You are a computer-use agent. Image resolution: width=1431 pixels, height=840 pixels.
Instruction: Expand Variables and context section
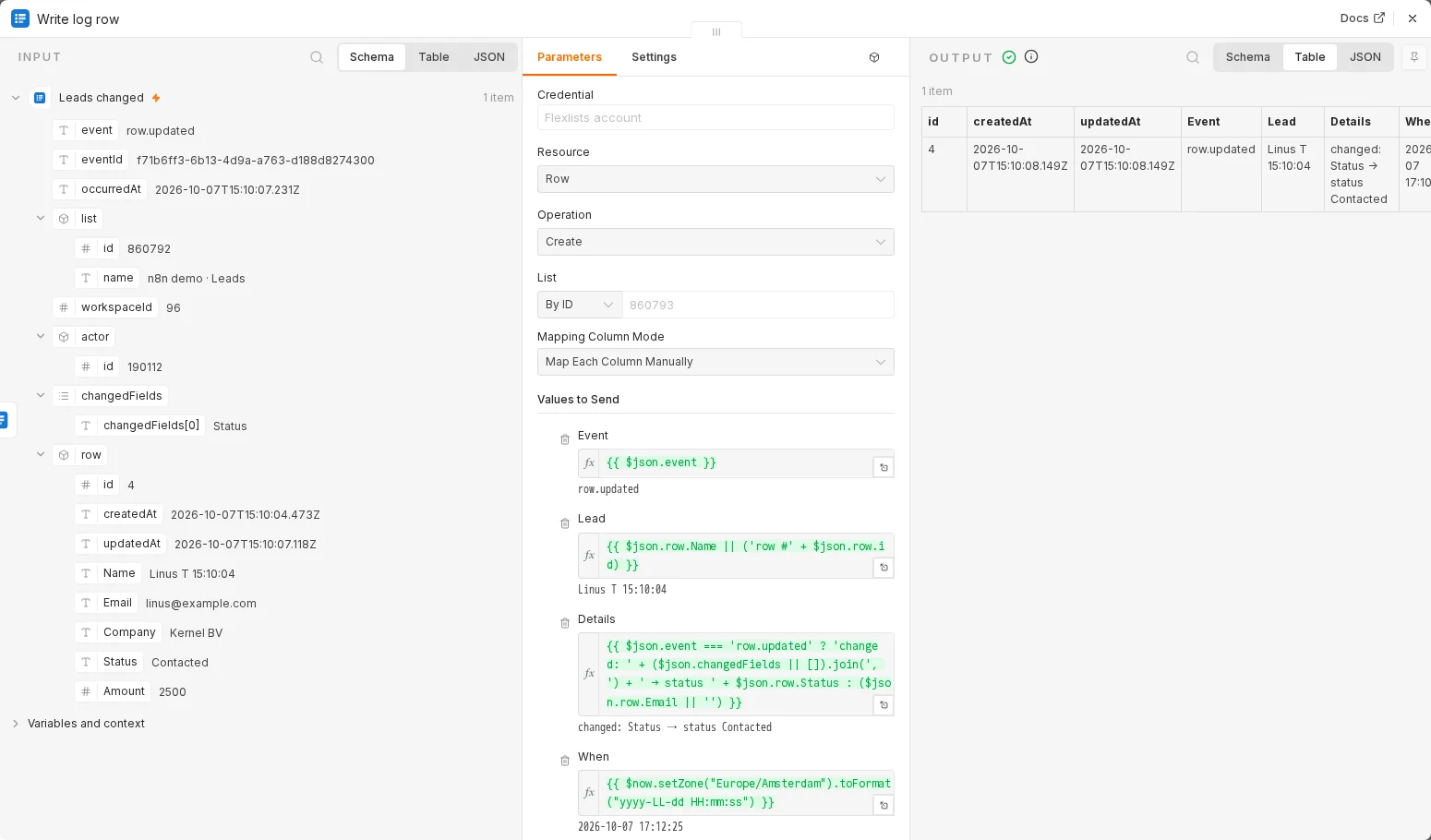pyautogui.click(x=16, y=724)
